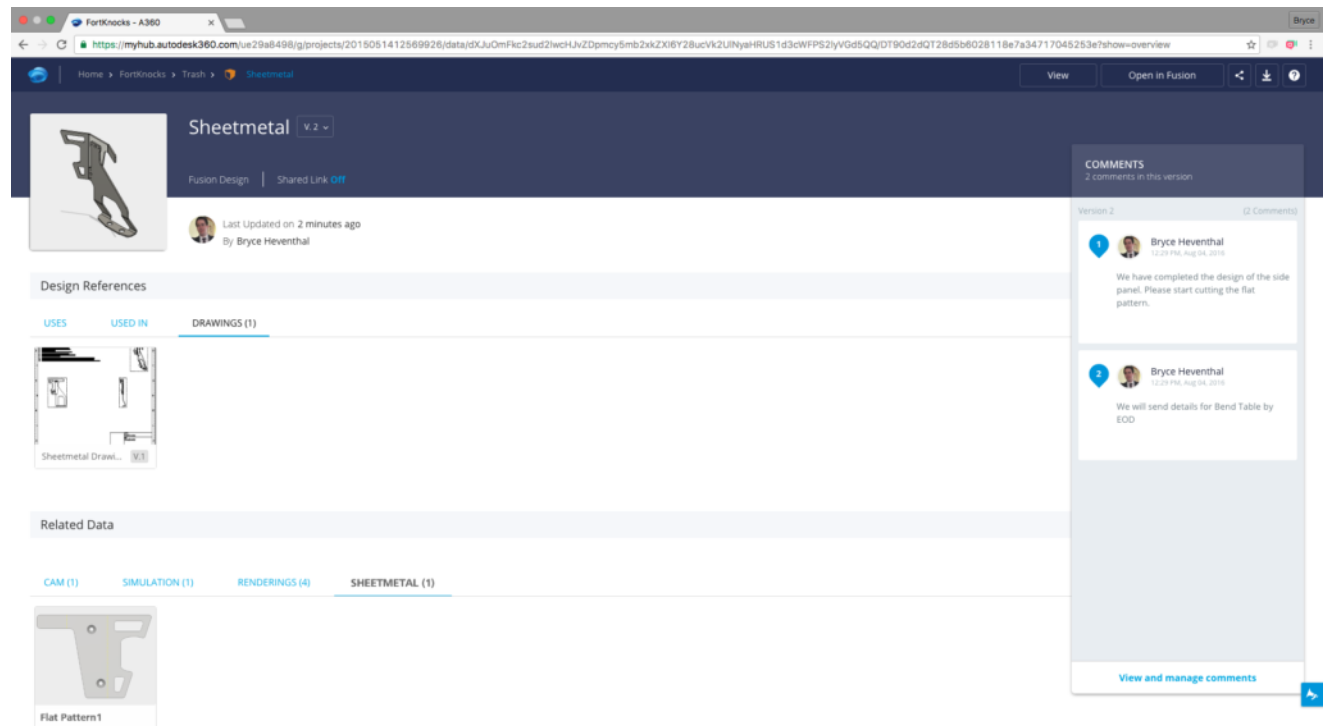Select comment marker number 1

tap(1098, 245)
